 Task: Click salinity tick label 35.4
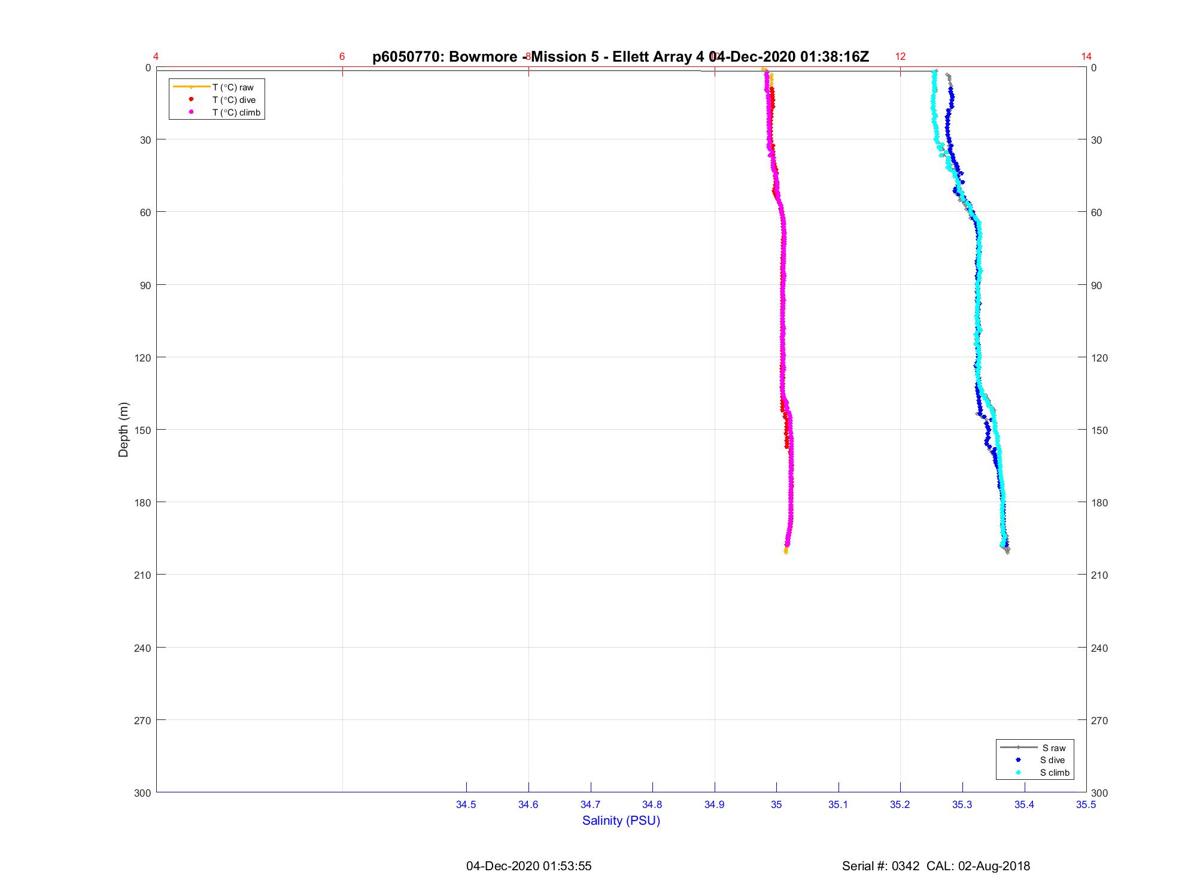1024,804
